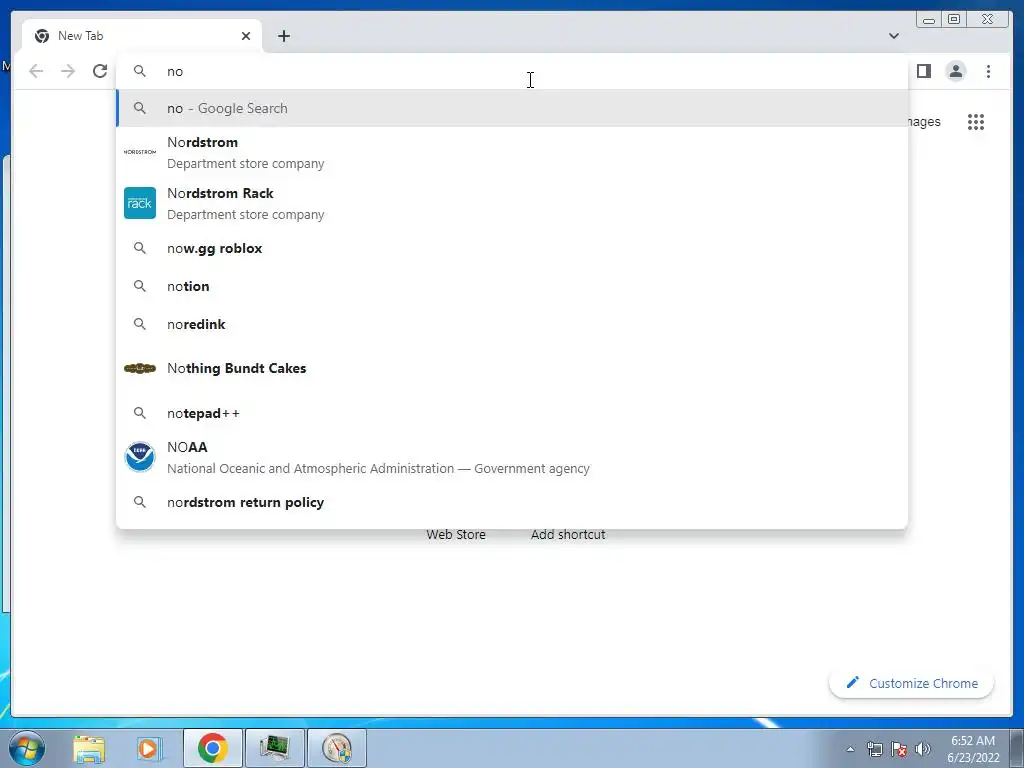Image resolution: width=1024 pixels, height=768 pixels.
Task: Open the Windows Start menu
Action: click(27, 748)
